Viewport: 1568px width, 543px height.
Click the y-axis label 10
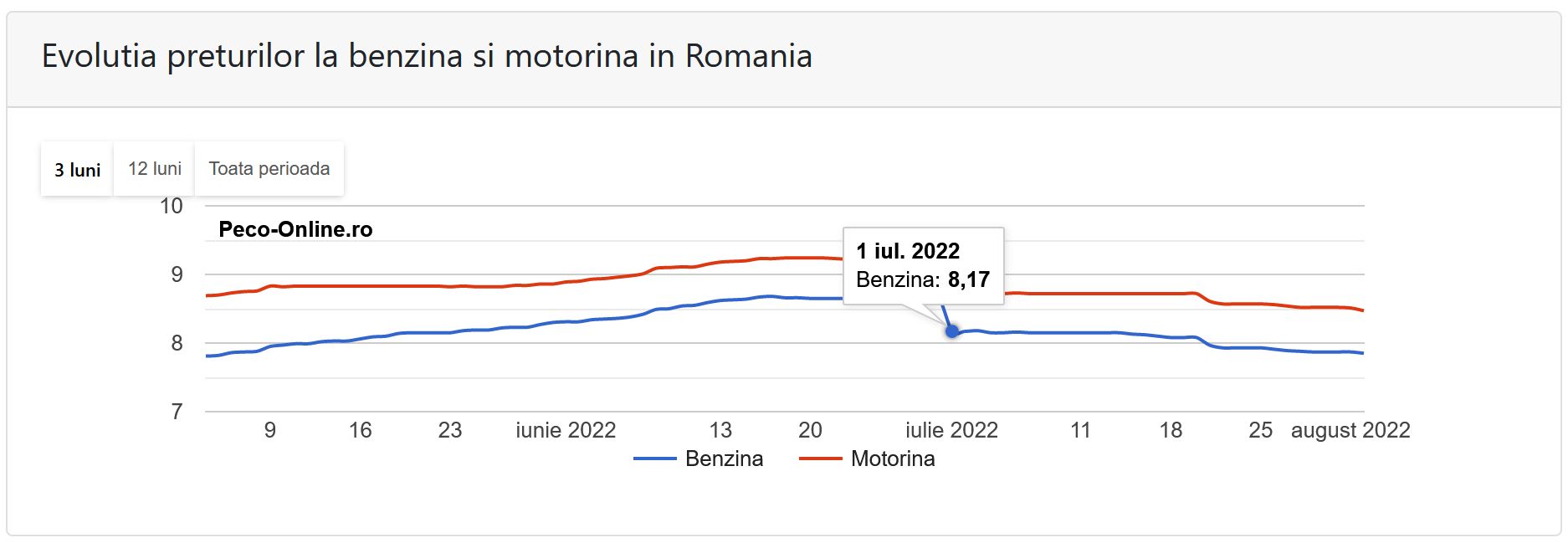pos(172,207)
